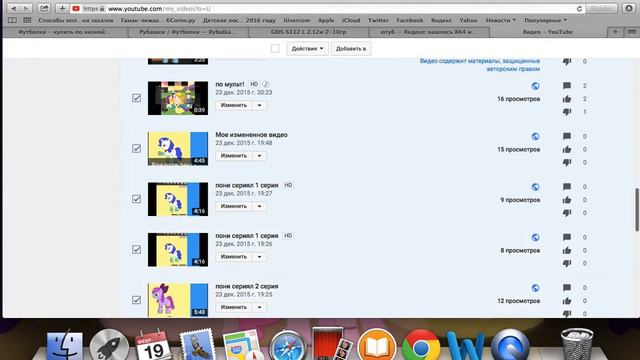The height and width of the screenshot is (360, 640).
Task: Click thumbs-down icon of 'по мульт!' video
Action: [567, 112]
